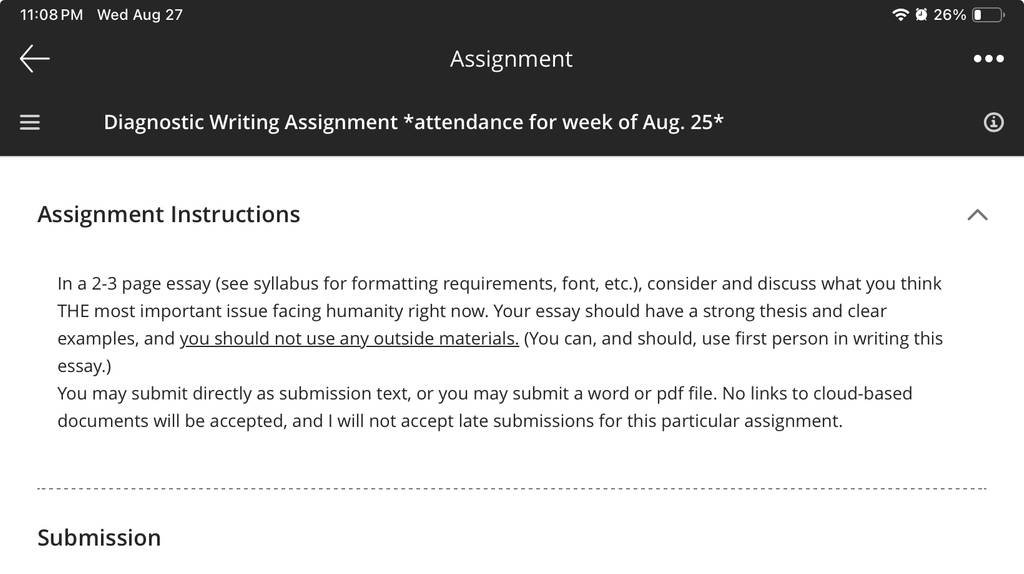Click the sentence starting You may submit directly
Viewport: 1024px width, 574px height.
[387, 393]
